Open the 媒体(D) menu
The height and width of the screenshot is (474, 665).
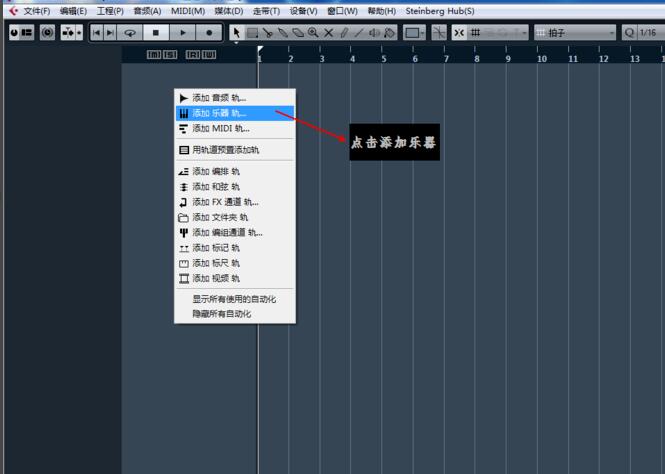pyautogui.click(x=229, y=11)
